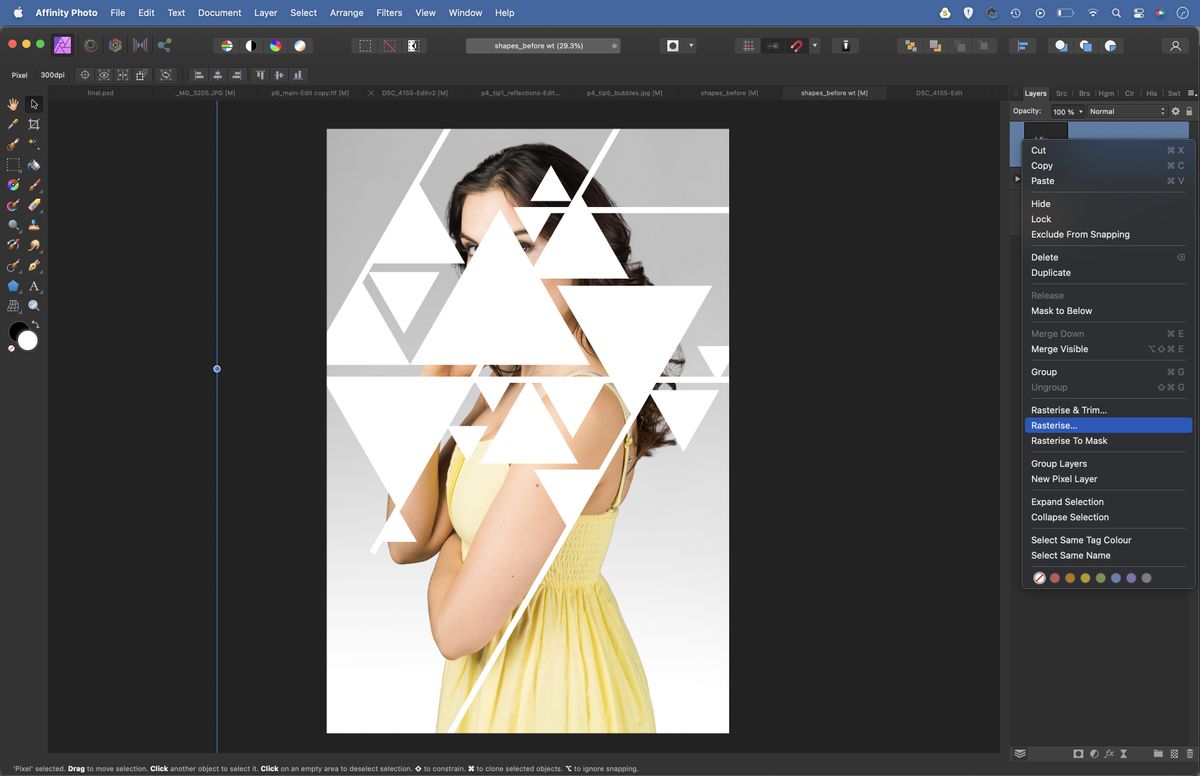Select the Flood Fill tool
This screenshot has height=776, width=1200.
pos(33,165)
